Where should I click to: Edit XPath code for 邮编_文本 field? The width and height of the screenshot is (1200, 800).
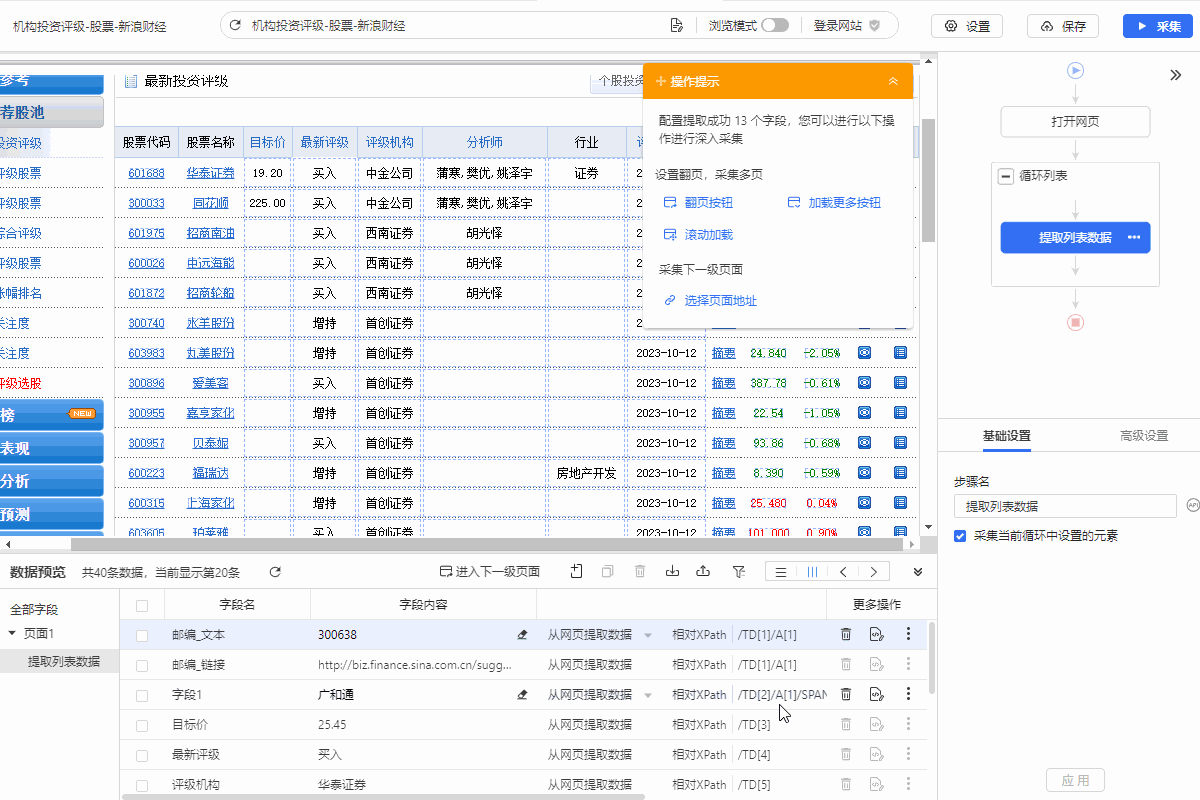pyautogui.click(x=877, y=634)
